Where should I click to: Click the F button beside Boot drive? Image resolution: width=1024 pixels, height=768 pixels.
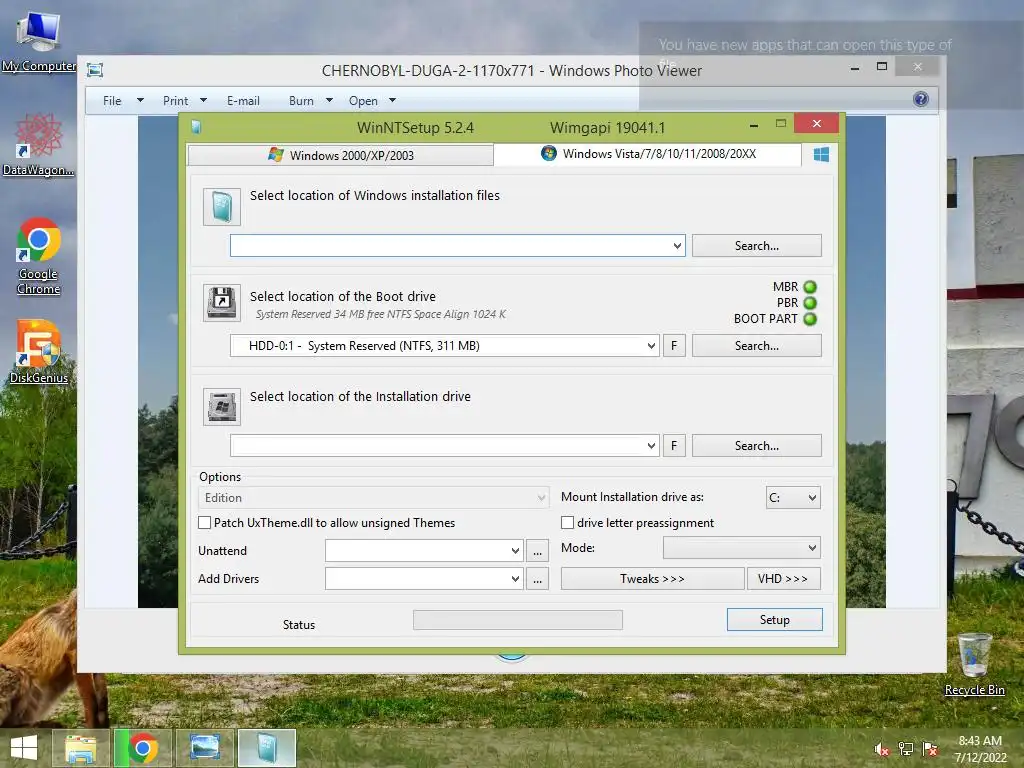click(674, 345)
